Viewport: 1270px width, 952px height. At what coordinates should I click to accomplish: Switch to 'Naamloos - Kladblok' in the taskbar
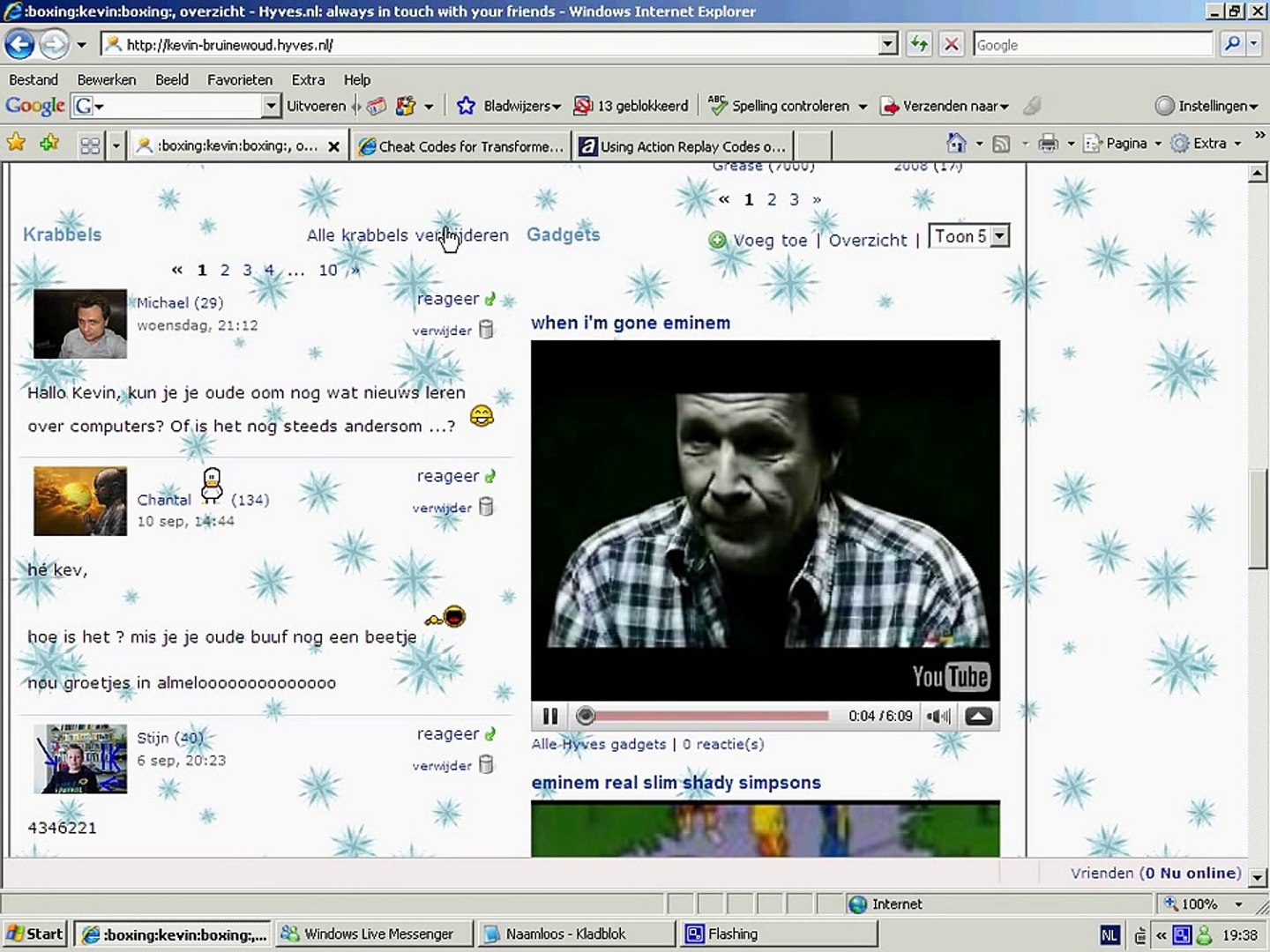click(x=575, y=934)
